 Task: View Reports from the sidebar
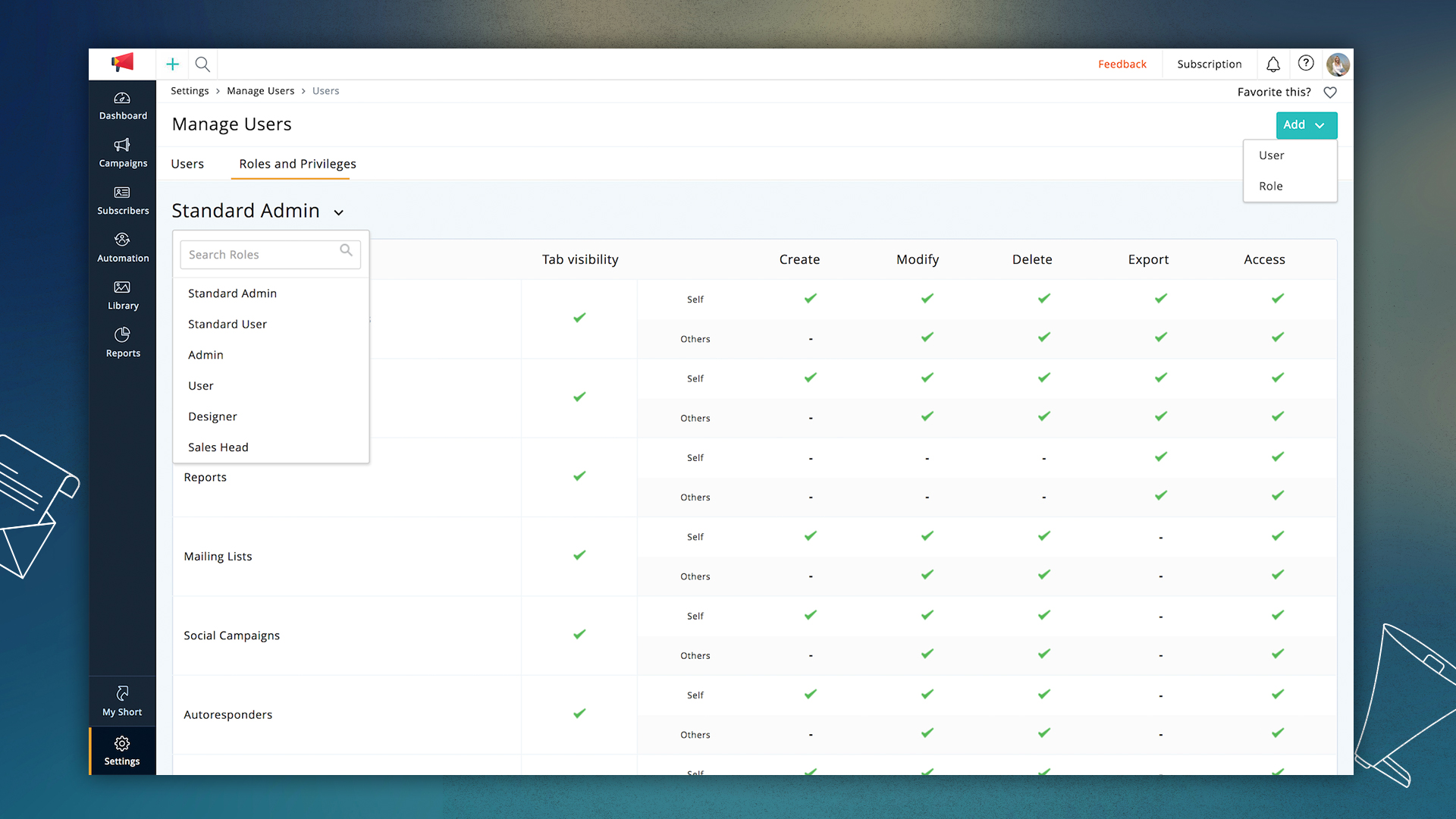[122, 342]
